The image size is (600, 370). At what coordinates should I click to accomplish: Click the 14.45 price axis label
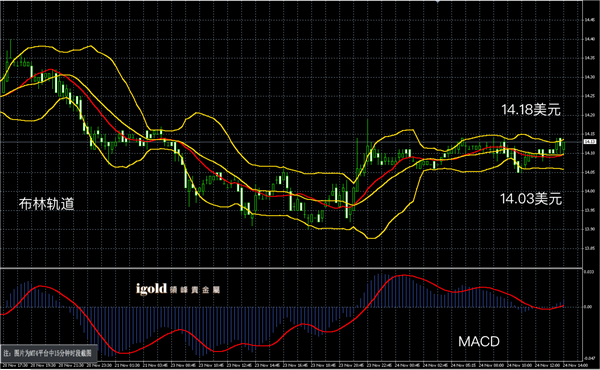590,20
